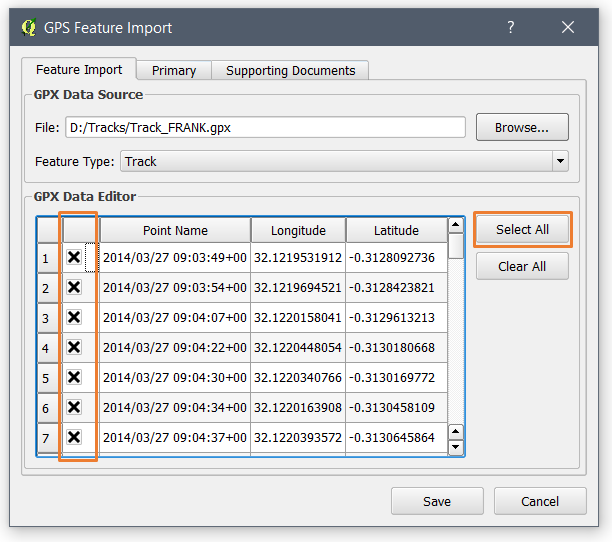Click longitude cell 32.1220158041

(x=298, y=318)
